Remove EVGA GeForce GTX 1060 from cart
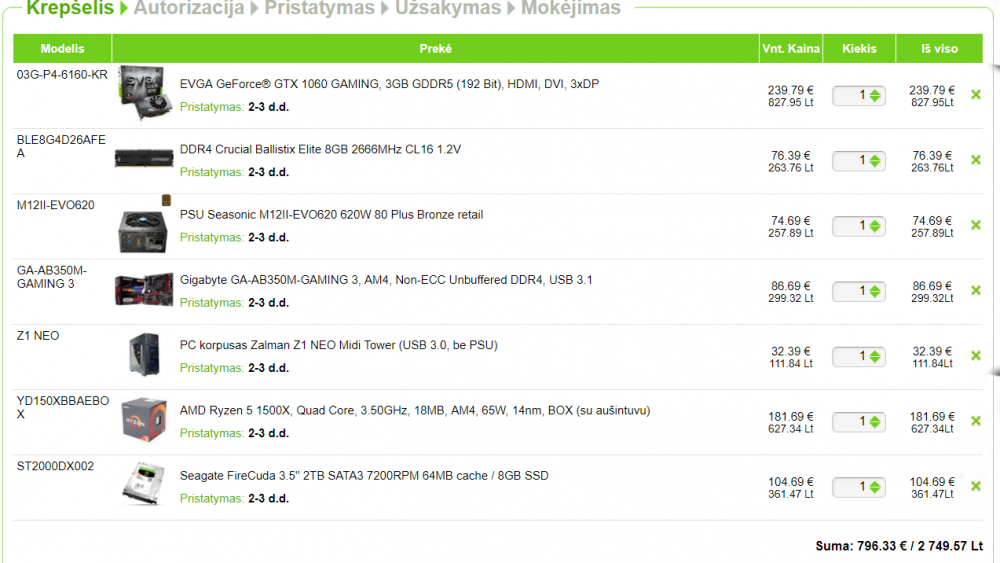Viewport: 1000px width, 563px height. [975, 95]
